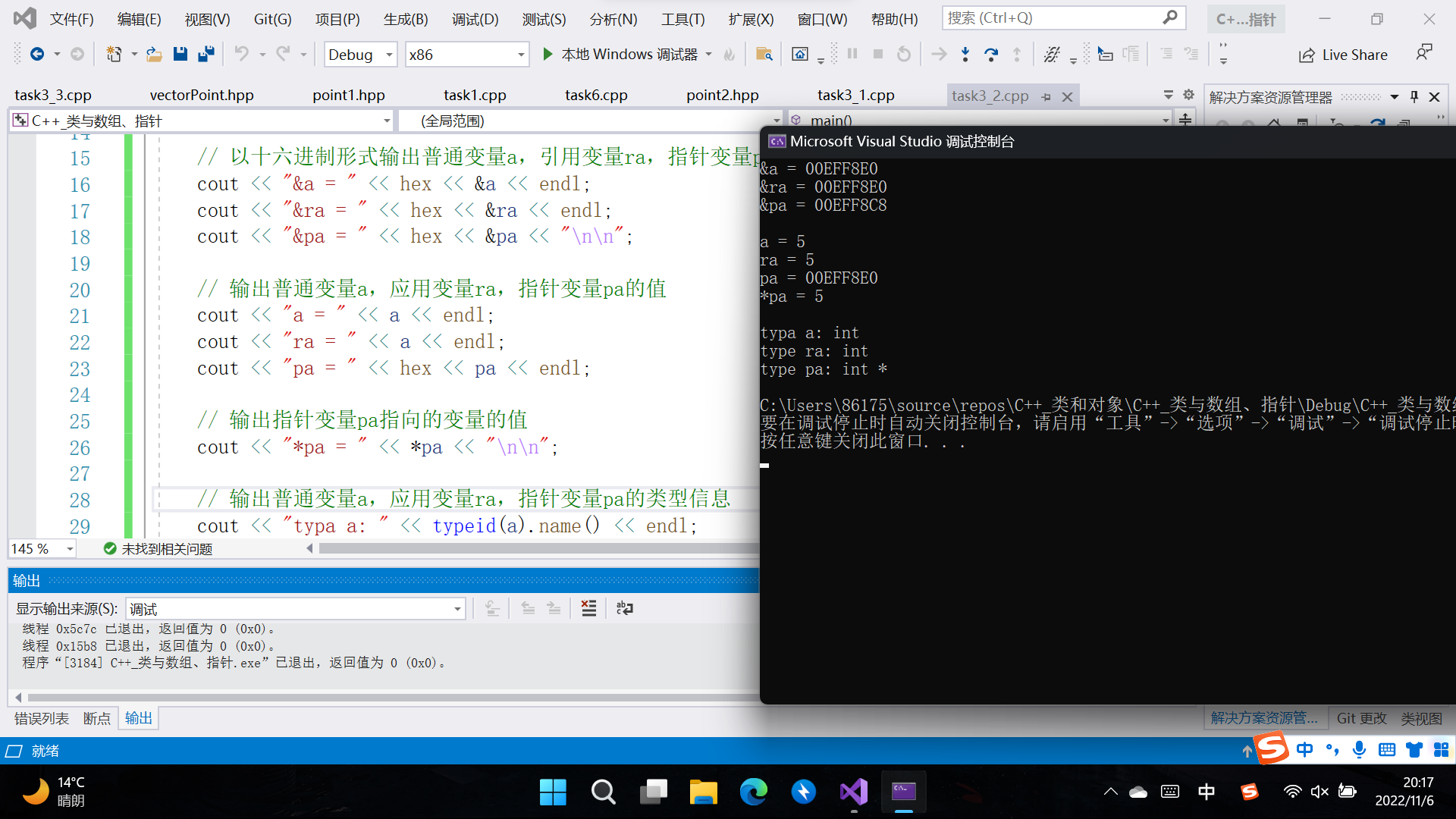The width and height of the screenshot is (1456, 819).
Task: Click Find in Files toolbar icon
Action: (764, 54)
